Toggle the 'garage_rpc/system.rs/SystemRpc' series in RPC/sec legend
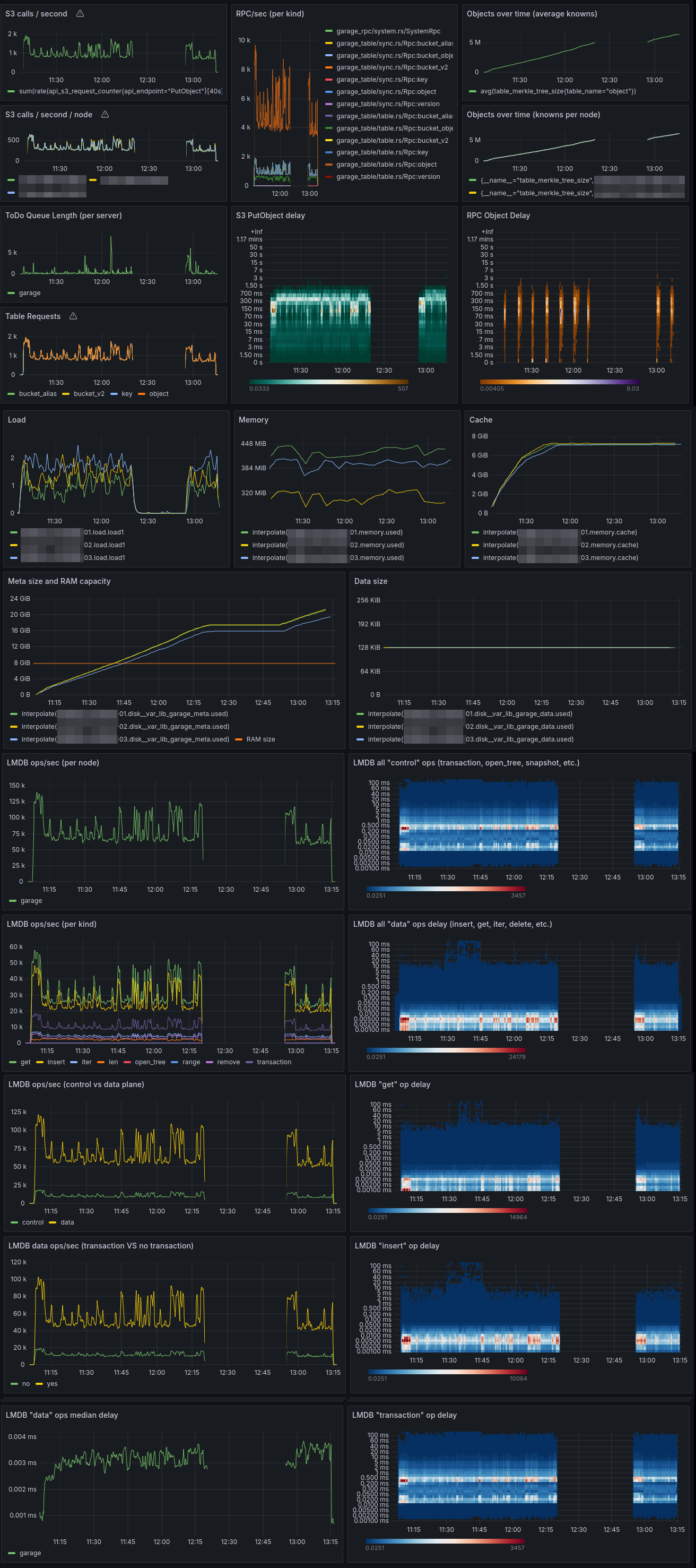696x1568 pixels. pyautogui.click(x=388, y=31)
